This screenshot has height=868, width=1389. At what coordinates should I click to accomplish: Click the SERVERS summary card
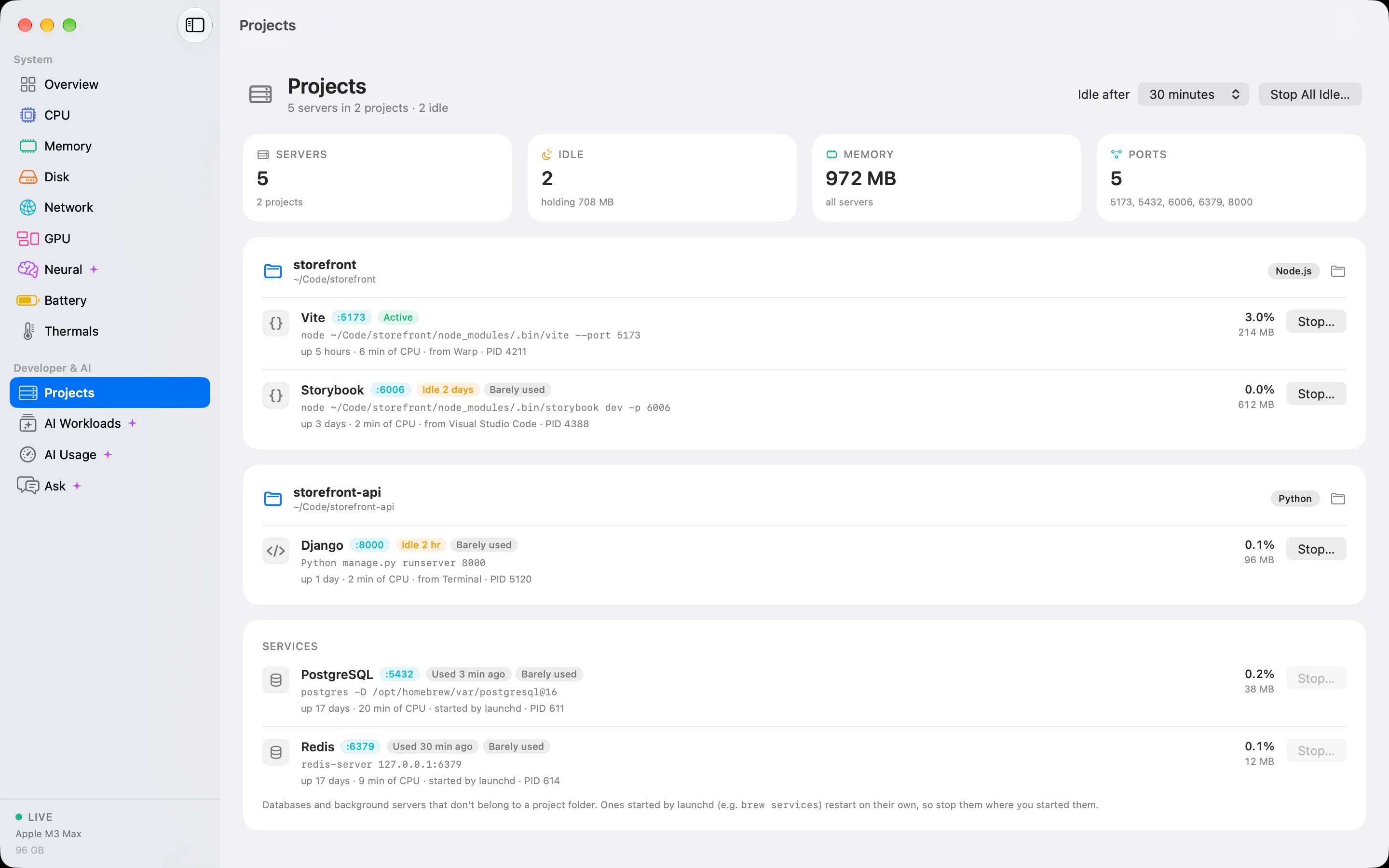coord(378,178)
